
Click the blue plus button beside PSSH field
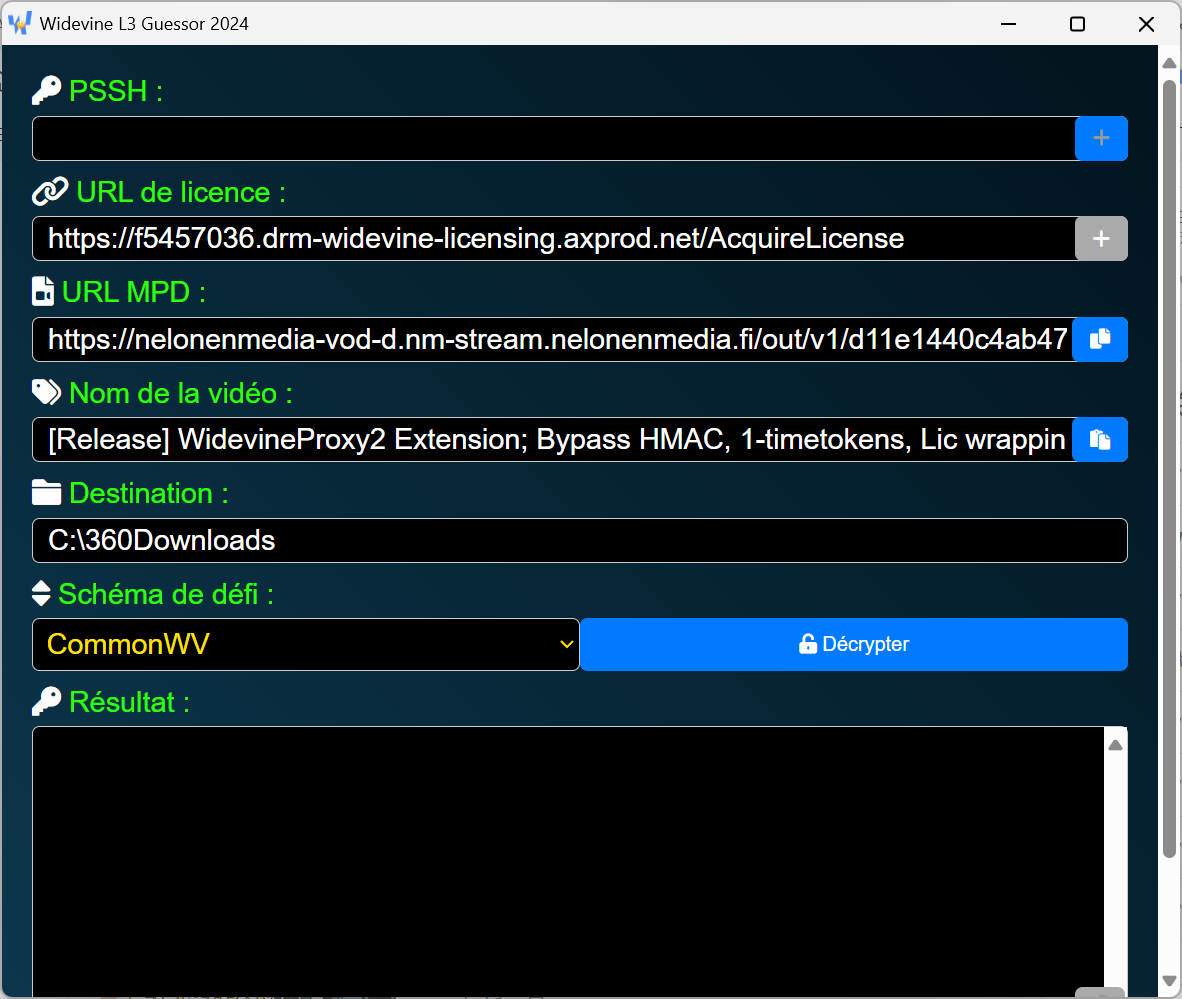click(1101, 138)
